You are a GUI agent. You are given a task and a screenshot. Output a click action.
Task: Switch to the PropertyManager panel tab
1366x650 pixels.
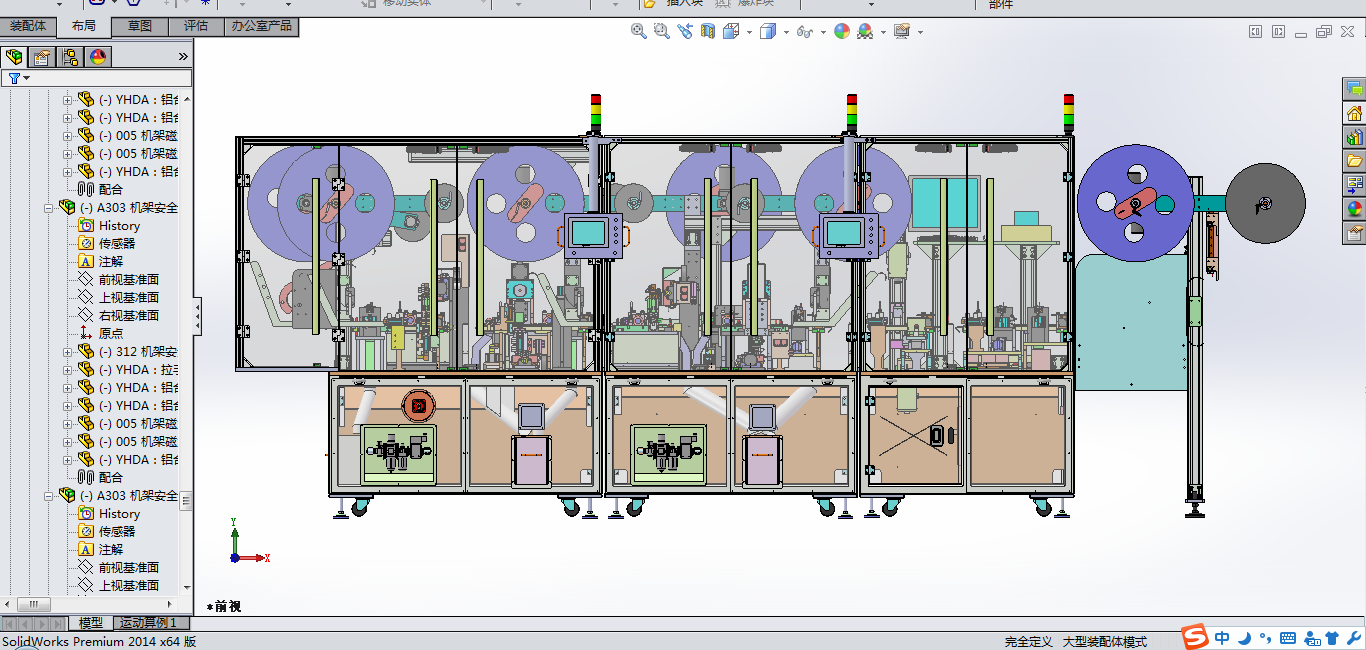(x=42, y=57)
